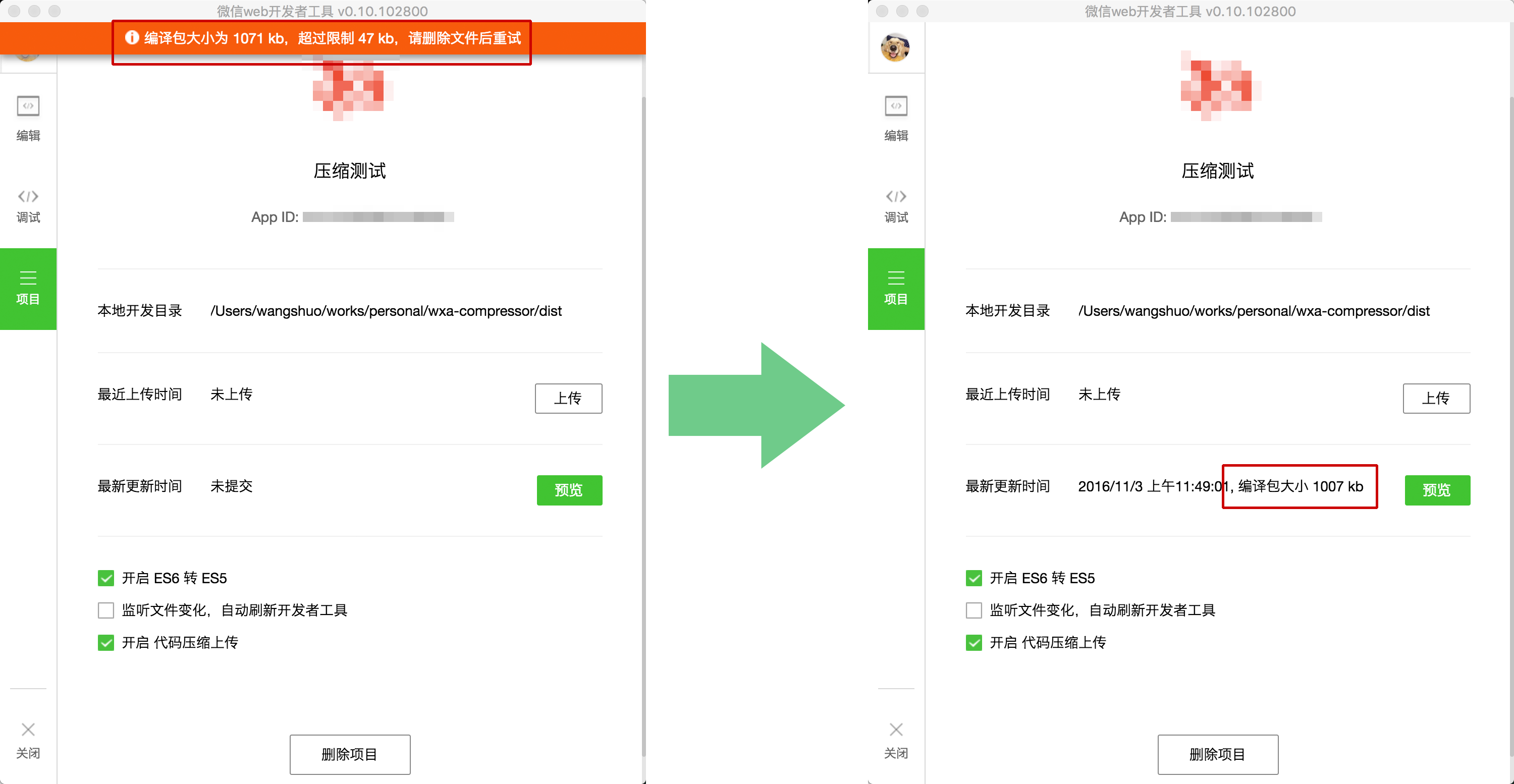Toggle 开启 代码压缩上传 in left window
This screenshot has width=1514, height=784.
click(x=106, y=642)
